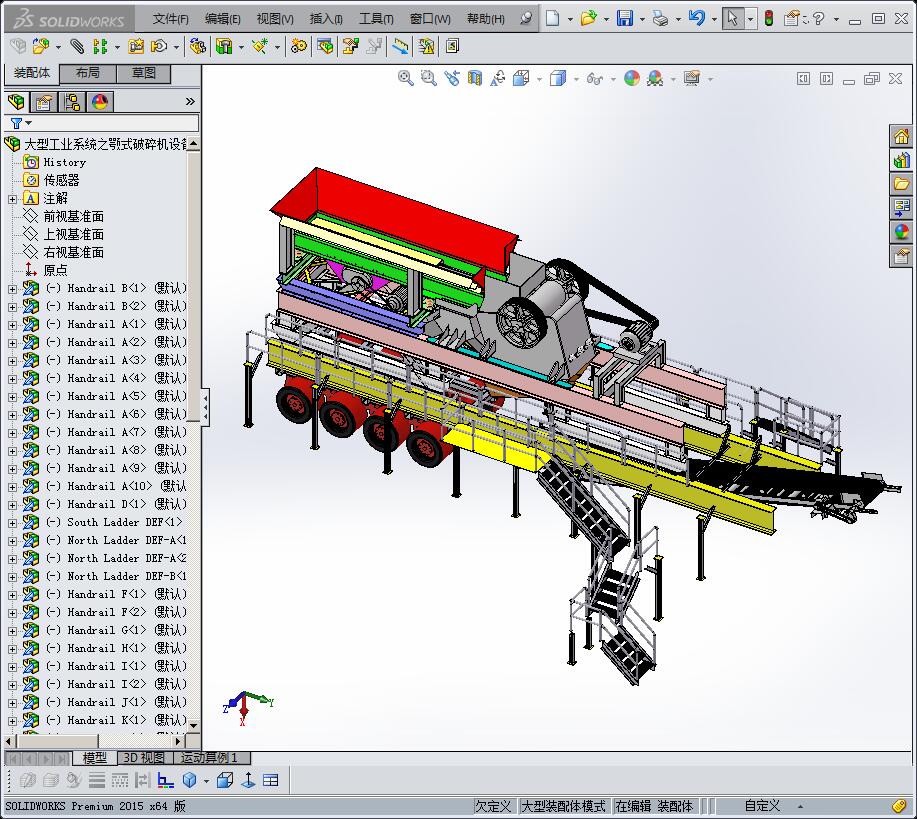Click the Print icon in top toolbar
The image size is (917, 819).
pos(660,18)
